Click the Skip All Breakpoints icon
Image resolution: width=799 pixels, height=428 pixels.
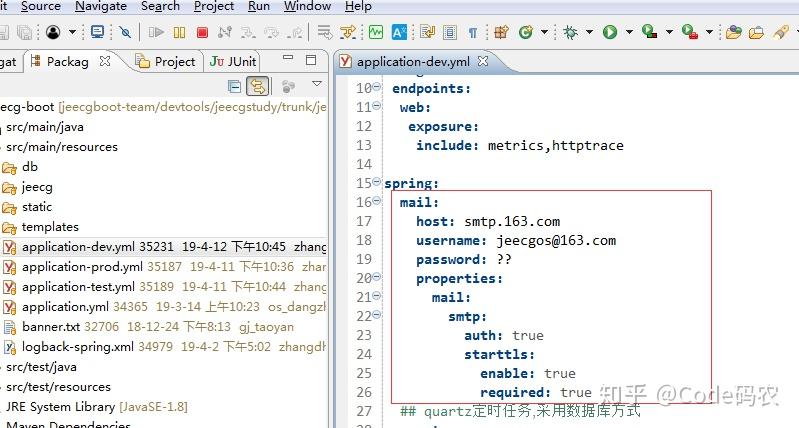pos(125,33)
